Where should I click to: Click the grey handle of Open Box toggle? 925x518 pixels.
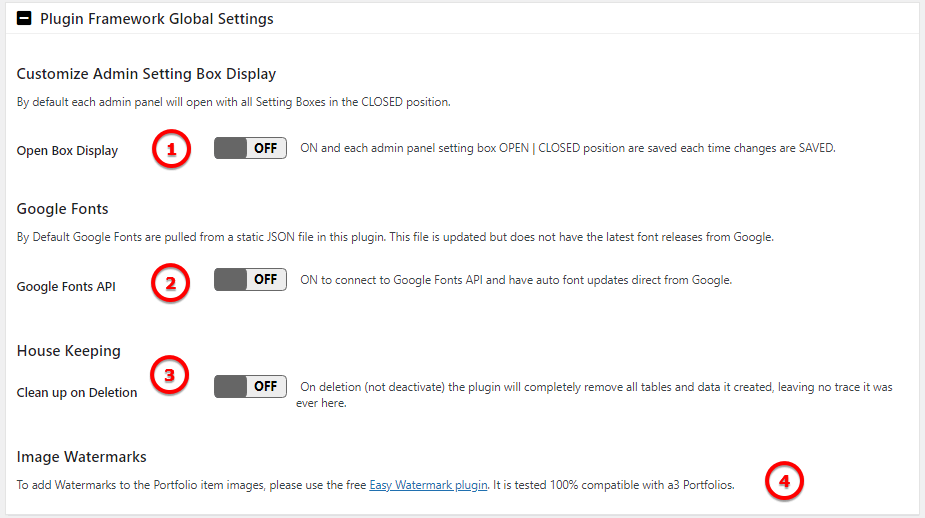coord(230,148)
